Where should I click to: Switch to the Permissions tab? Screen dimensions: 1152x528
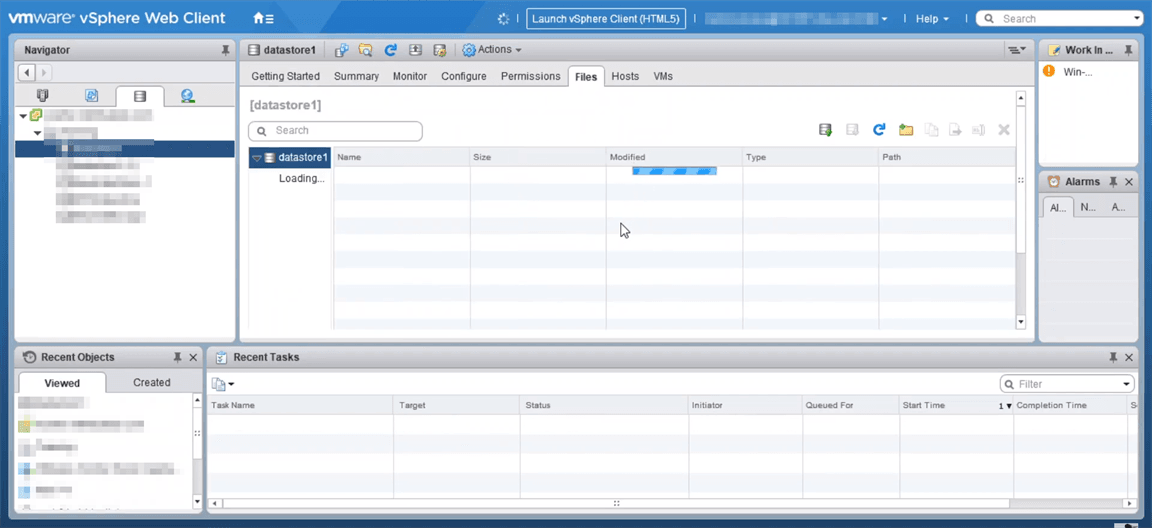530,76
